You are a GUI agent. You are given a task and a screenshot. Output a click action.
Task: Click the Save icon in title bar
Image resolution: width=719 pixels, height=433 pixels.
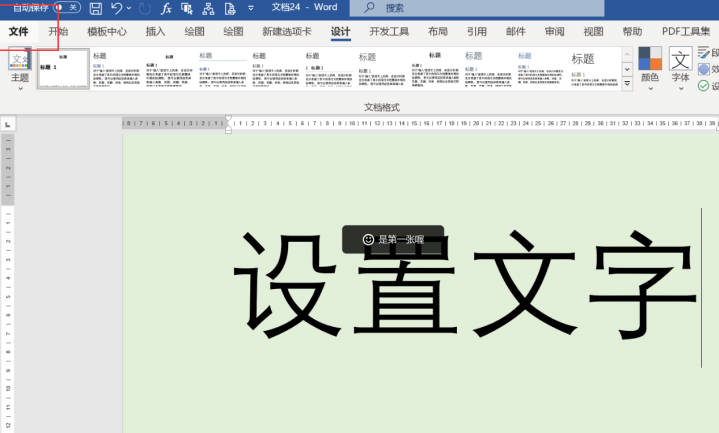pos(95,8)
